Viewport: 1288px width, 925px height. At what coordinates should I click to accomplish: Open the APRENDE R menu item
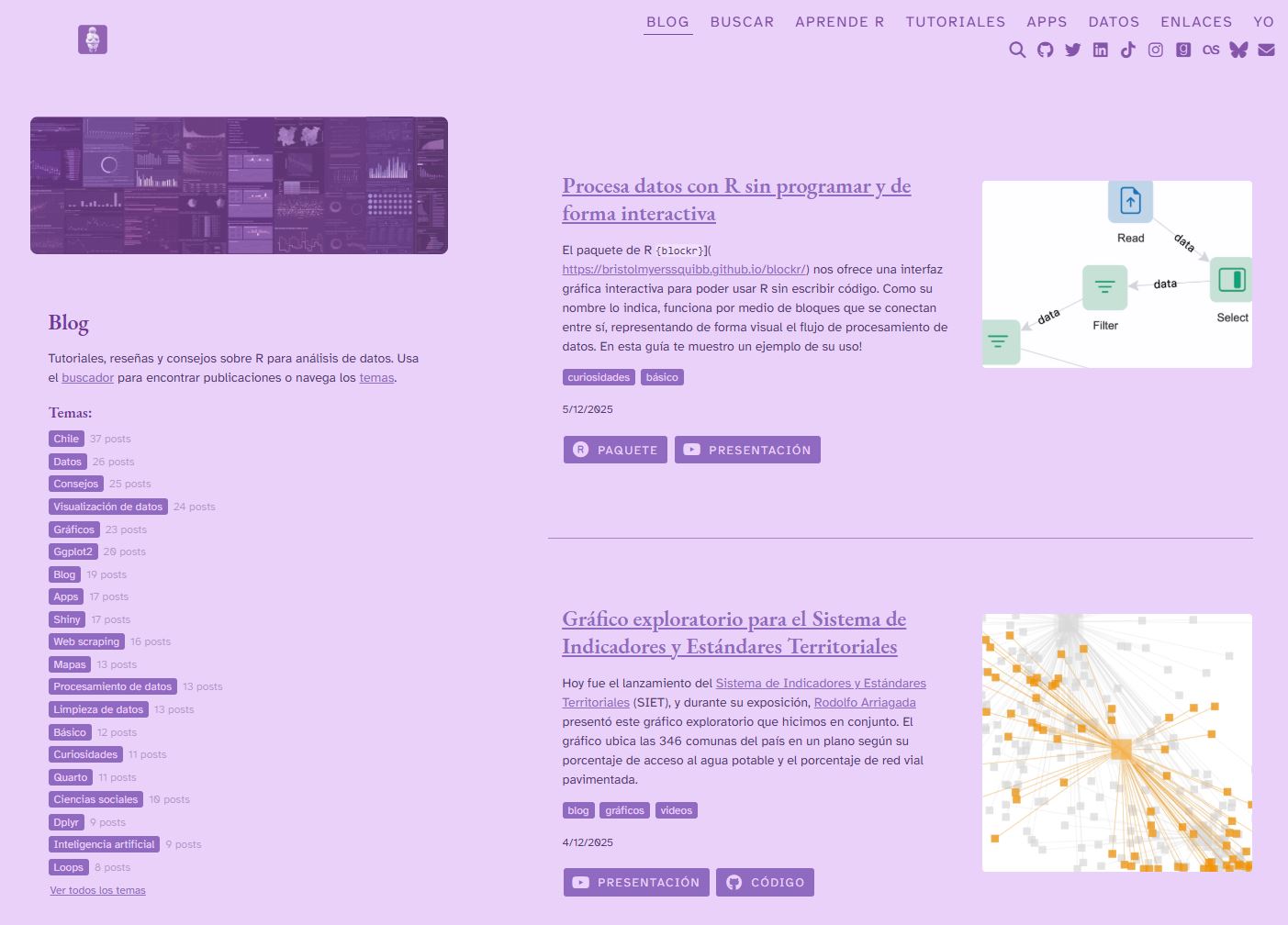pos(839,22)
